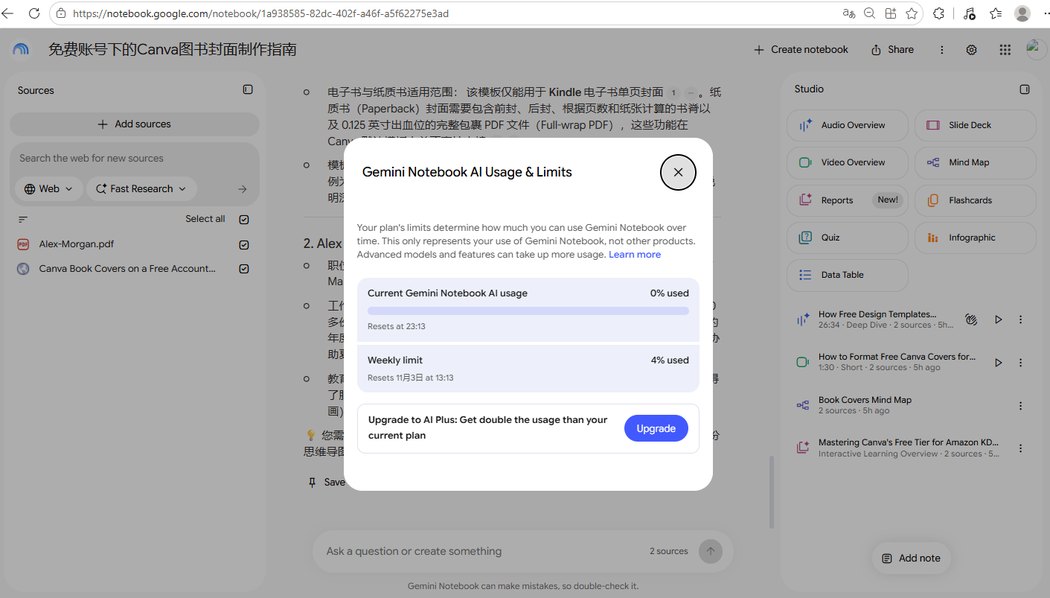The height and width of the screenshot is (598, 1050).
Task: Click the Weekly limit usage row
Action: 528,368
